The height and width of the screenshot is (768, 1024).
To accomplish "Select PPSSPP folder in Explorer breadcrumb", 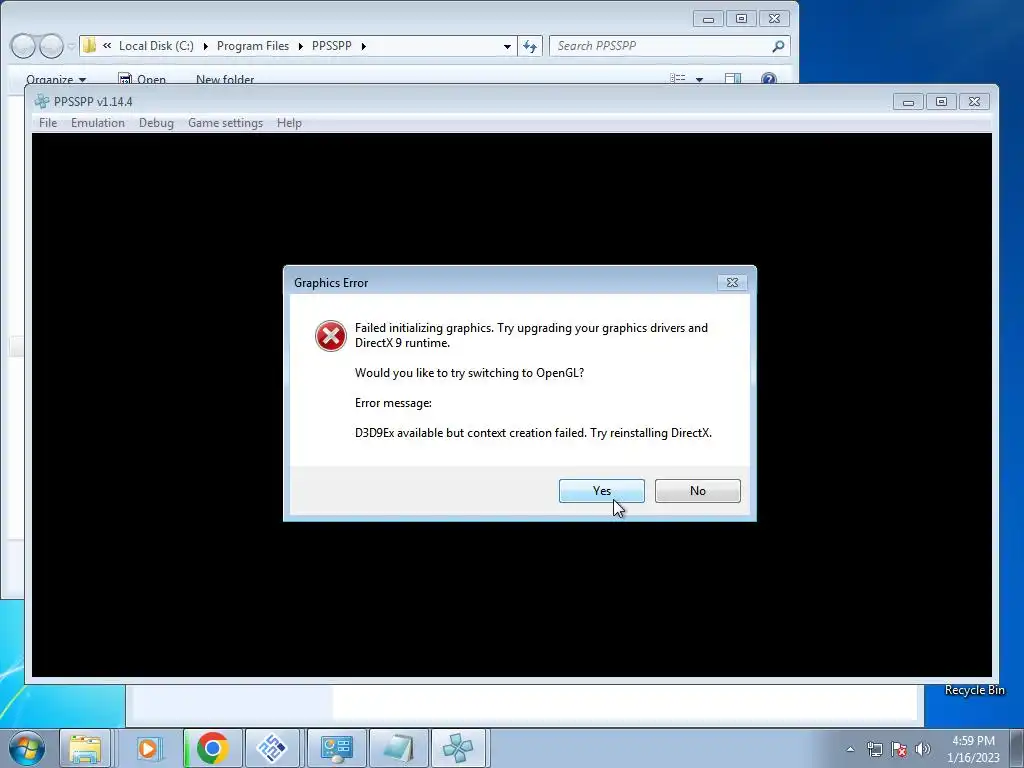I will [x=332, y=46].
